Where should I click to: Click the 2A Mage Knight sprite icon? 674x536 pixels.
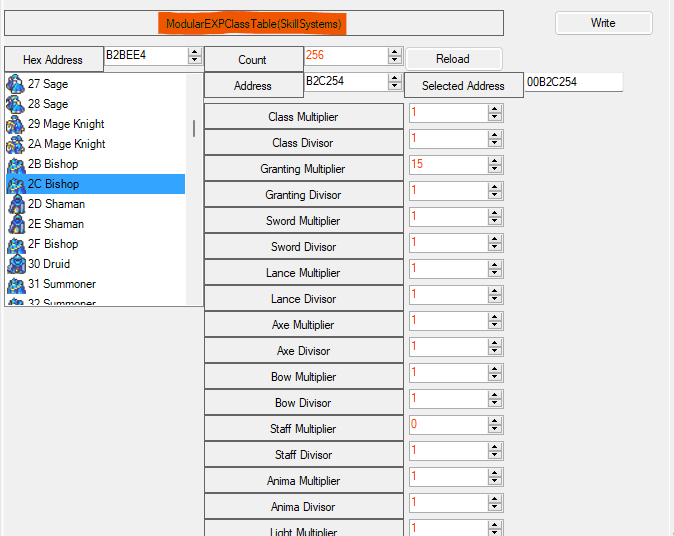(15, 144)
